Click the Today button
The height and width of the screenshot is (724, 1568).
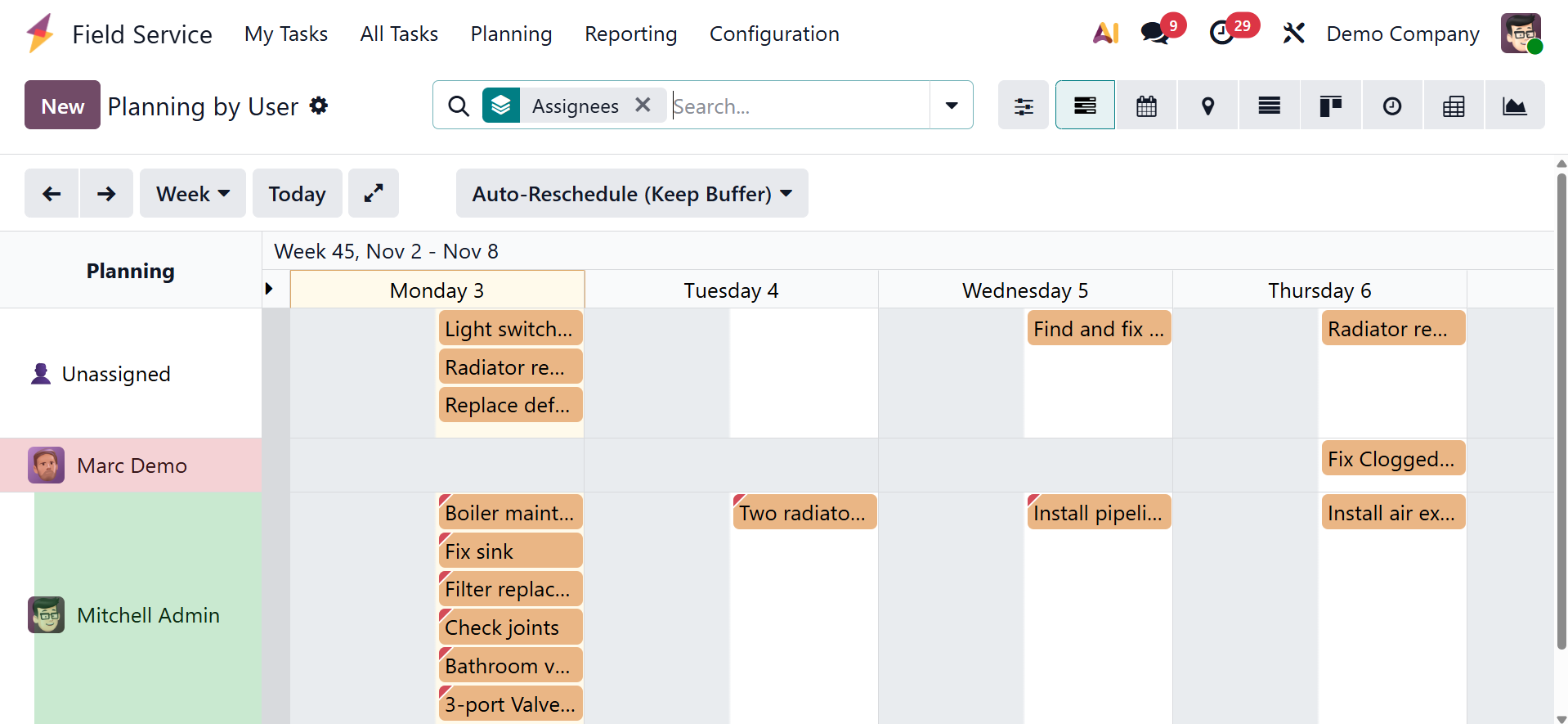297,194
